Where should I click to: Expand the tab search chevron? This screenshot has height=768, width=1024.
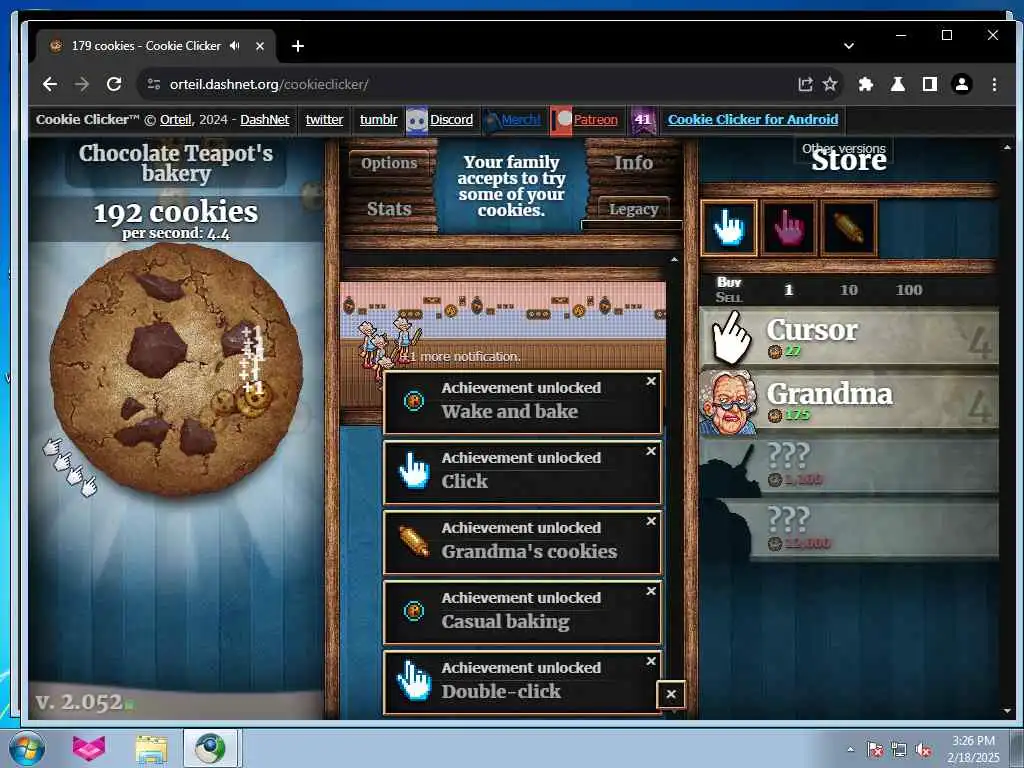(x=848, y=46)
